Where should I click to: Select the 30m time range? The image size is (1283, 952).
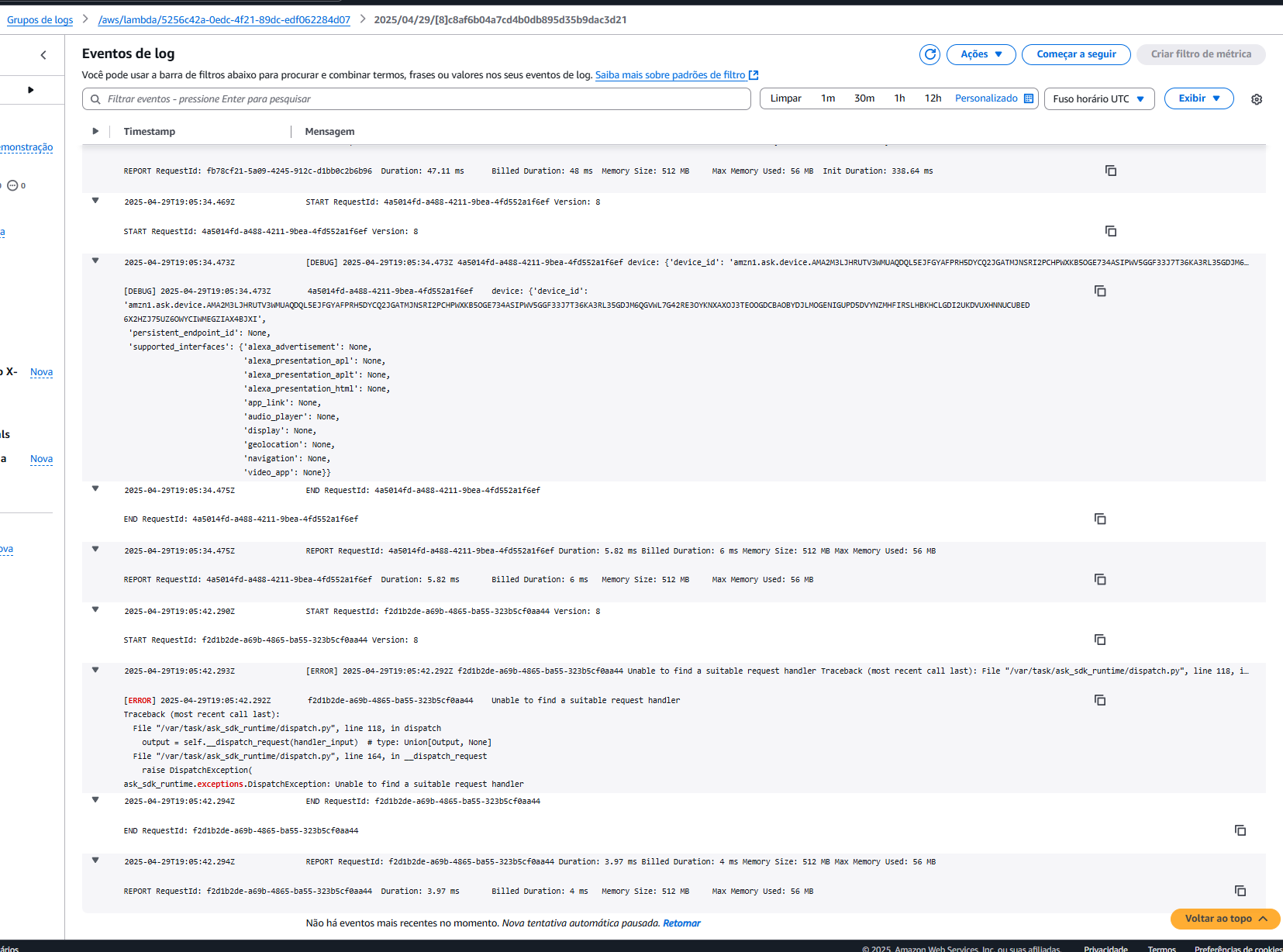pos(864,98)
